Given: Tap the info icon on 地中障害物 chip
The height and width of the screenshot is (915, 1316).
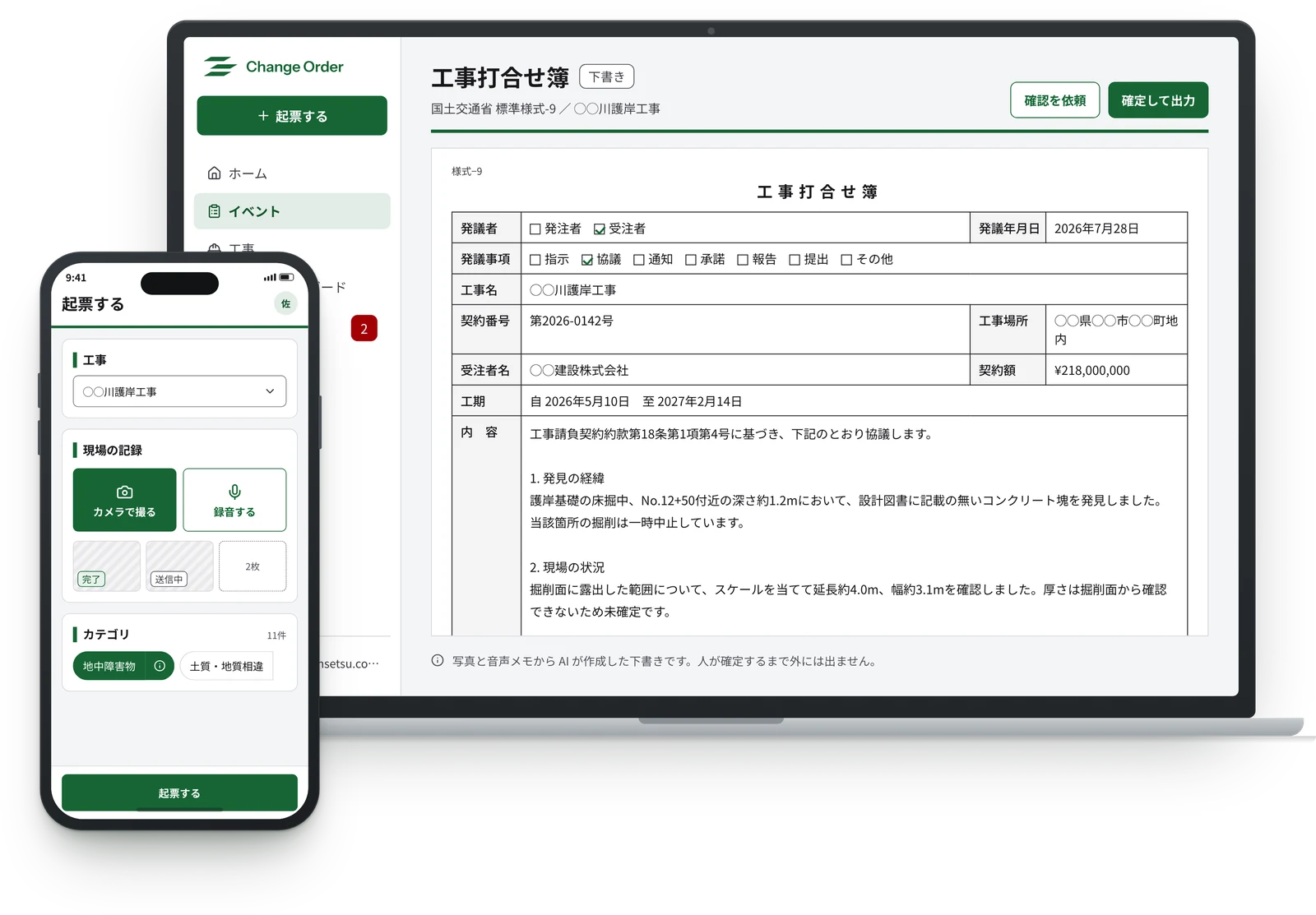Looking at the screenshot, I should (x=160, y=666).
